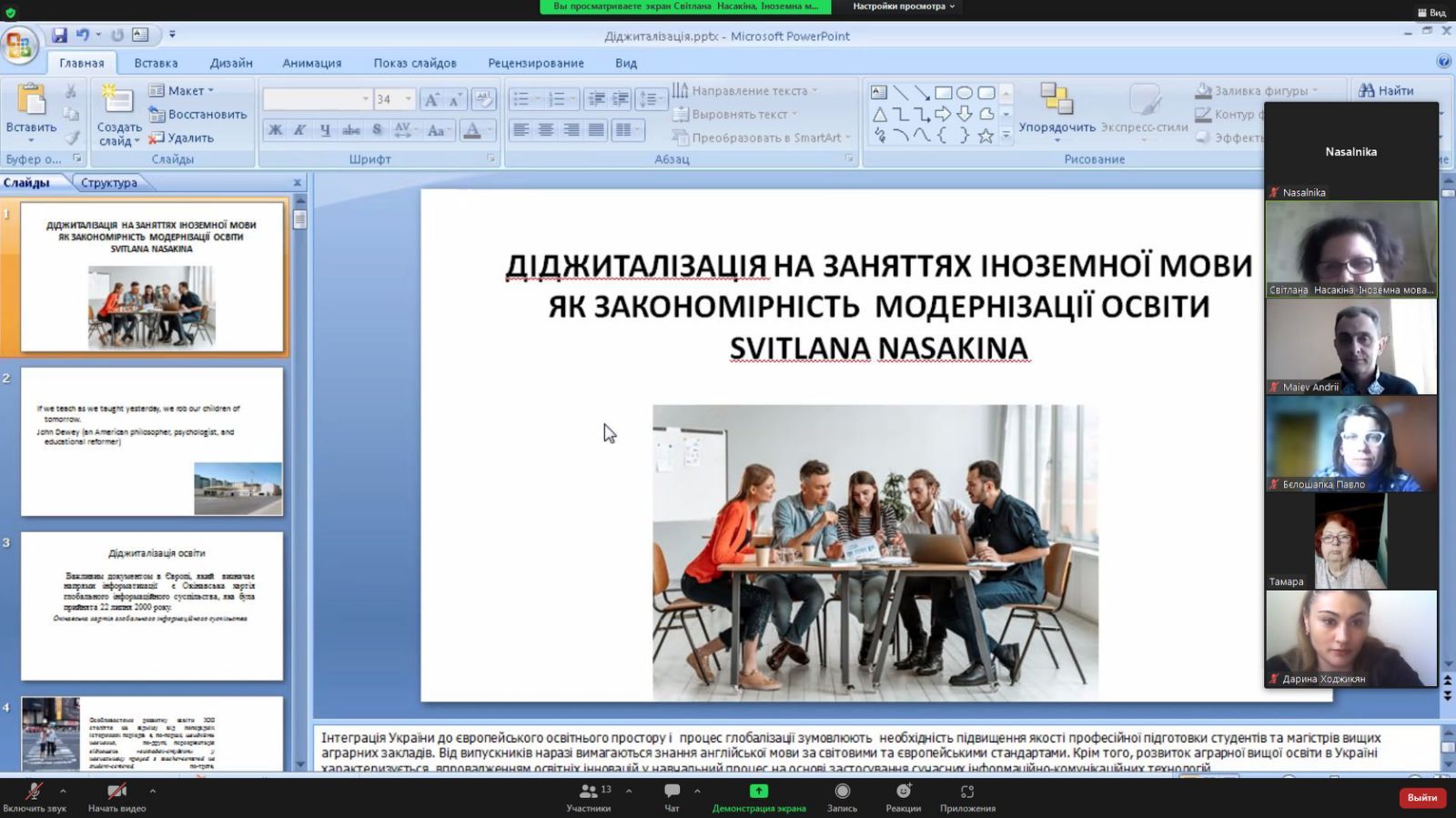Screen dimensions: 1456x818
Task: Click the Record (Запись) icon
Action: click(842, 792)
